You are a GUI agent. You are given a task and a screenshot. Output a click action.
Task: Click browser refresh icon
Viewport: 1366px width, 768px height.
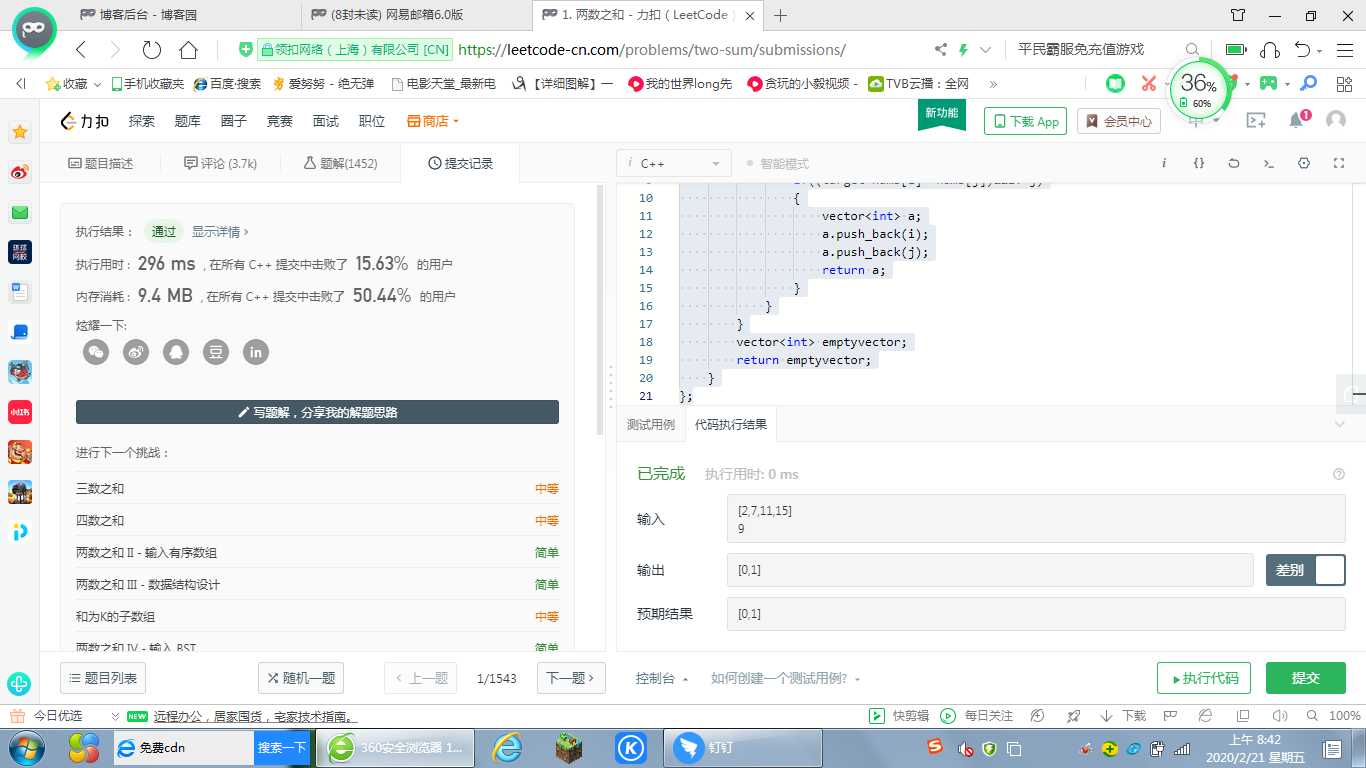pyautogui.click(x=151, y=50)
